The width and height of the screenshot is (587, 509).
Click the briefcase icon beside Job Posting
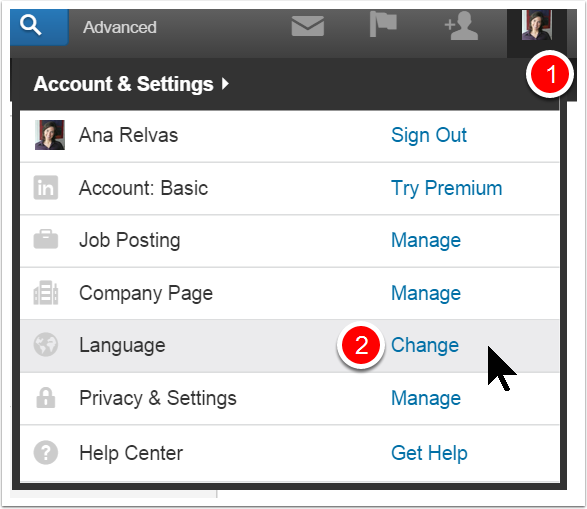pyautogui.click(x=46, y=239)
